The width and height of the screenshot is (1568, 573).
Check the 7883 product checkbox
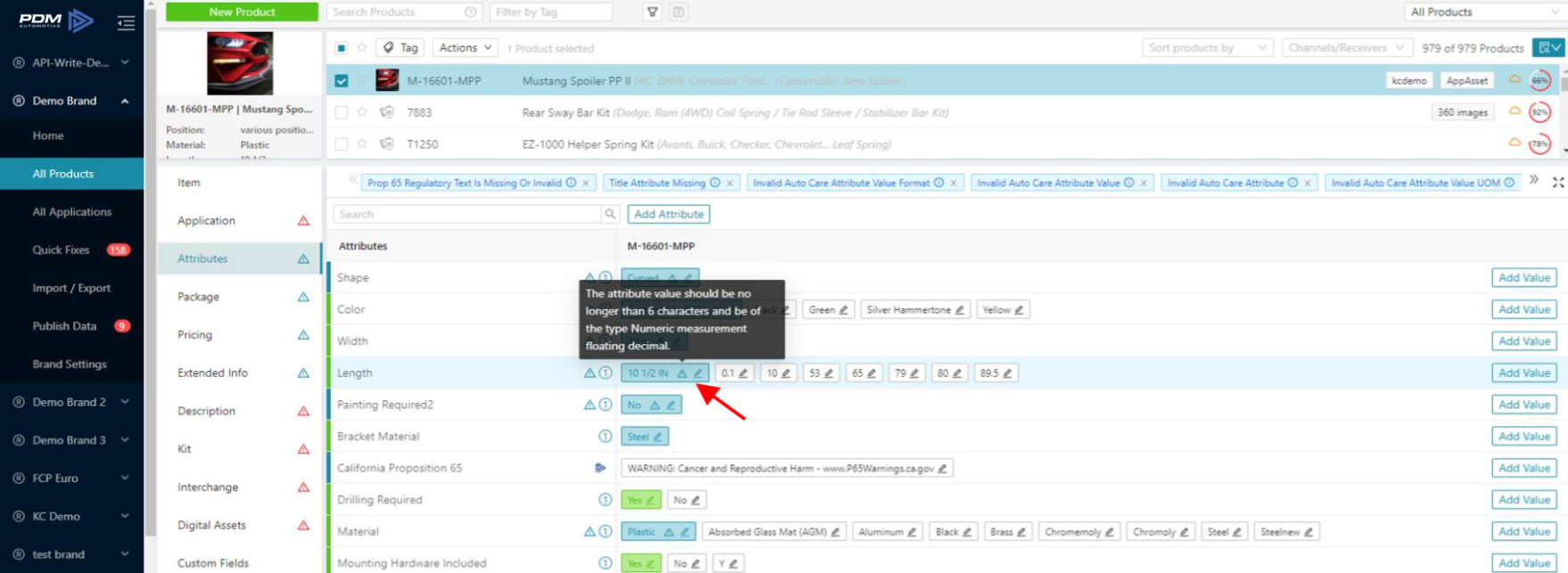pyautogui.click(x=341, y=112)
